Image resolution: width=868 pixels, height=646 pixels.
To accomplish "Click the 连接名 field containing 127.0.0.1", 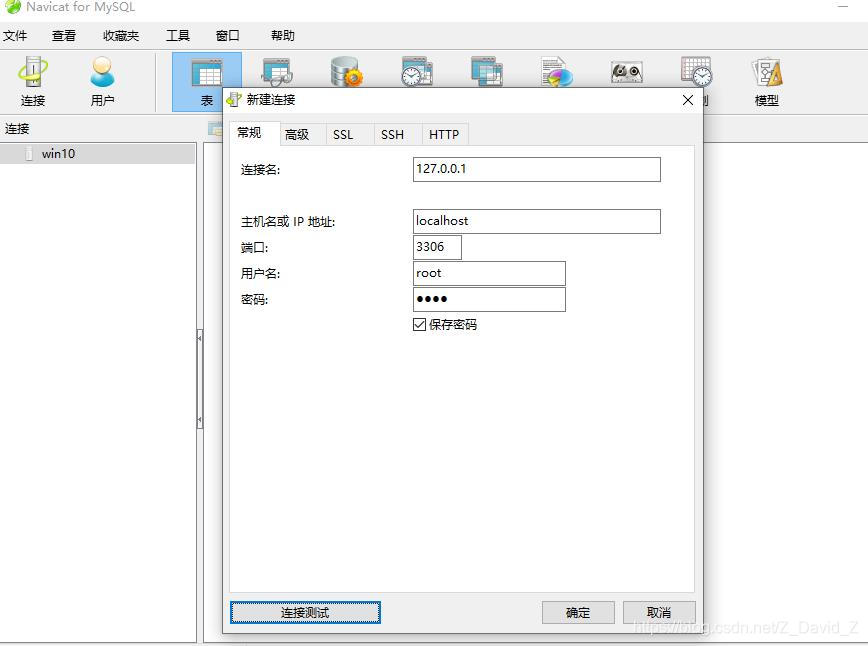I will pos(536,169).
